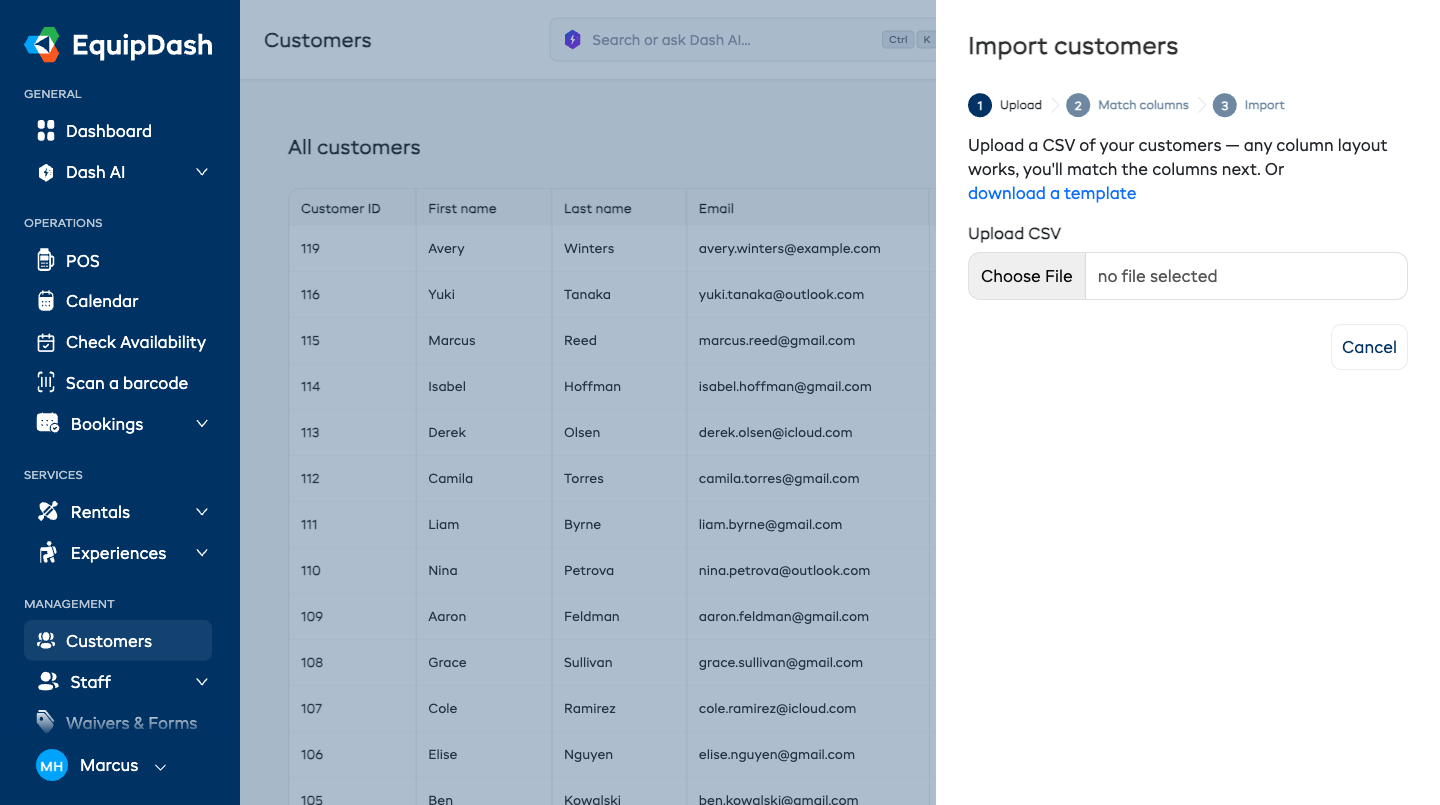
Task: Open the Marcus account menu chevron
Action: tap(160, 767)
